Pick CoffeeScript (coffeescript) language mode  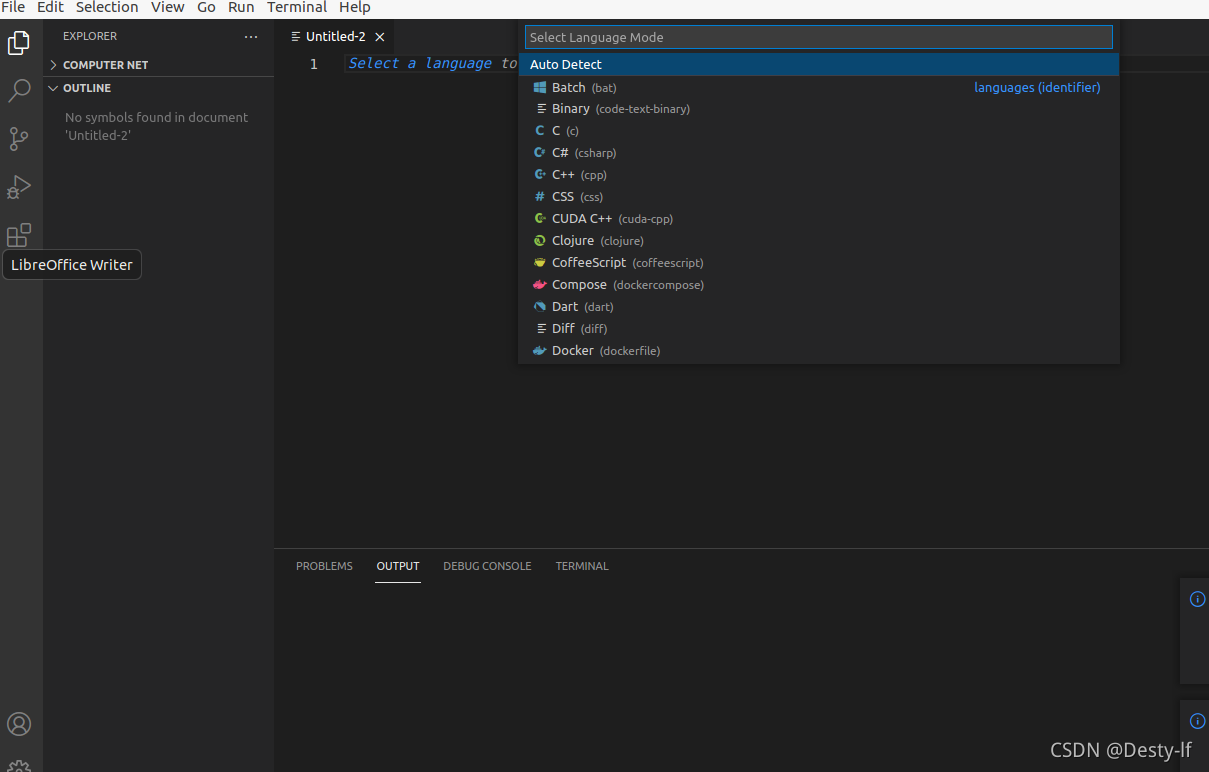tap(818, 263)
